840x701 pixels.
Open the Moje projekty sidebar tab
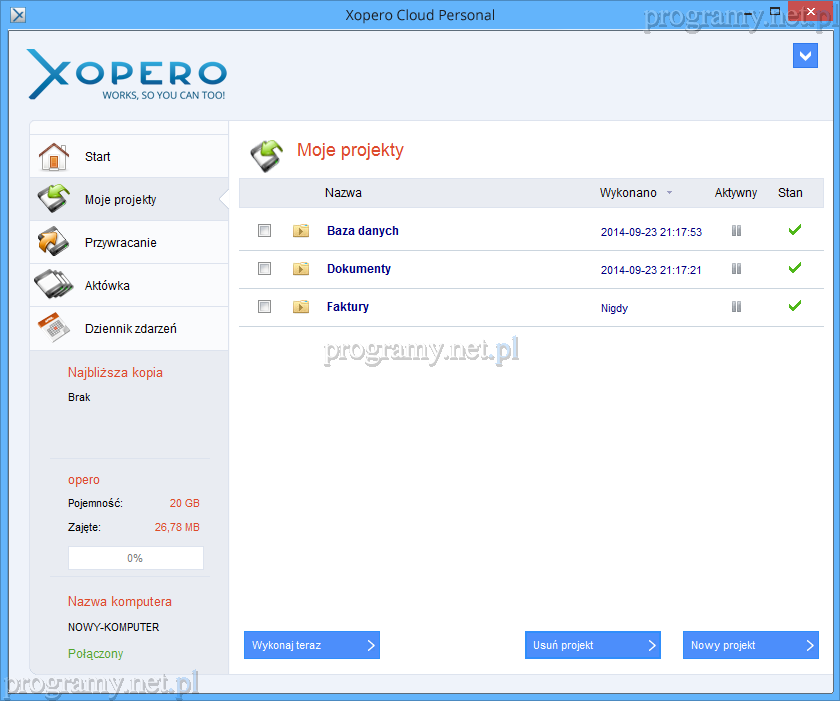coord(120,200)
